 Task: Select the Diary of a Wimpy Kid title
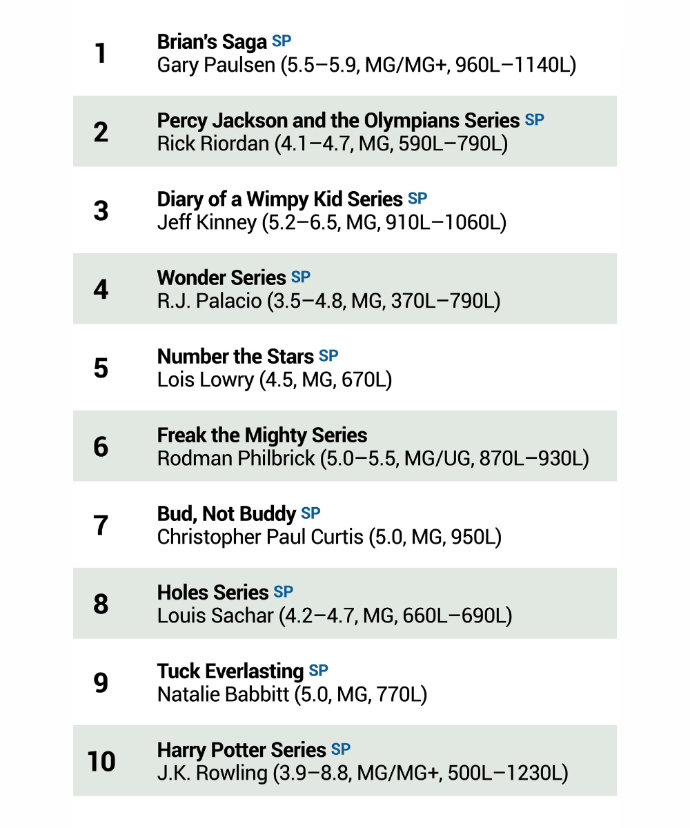pyautogui.click(x=279, y=199)
